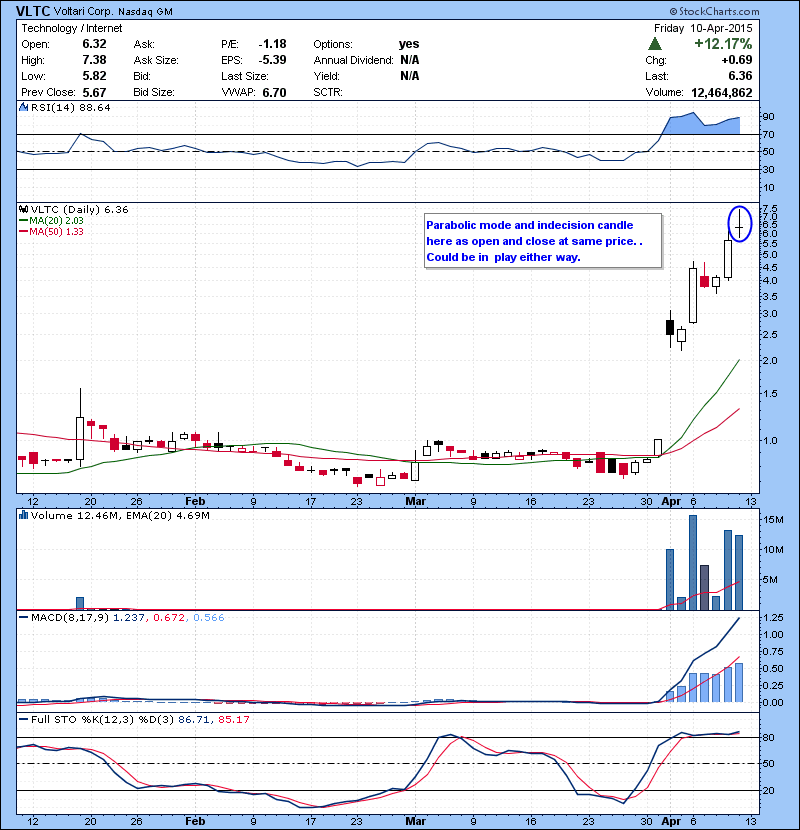
Task: Click the tallest volume bar near Apr 6
Action: (693, 562)
